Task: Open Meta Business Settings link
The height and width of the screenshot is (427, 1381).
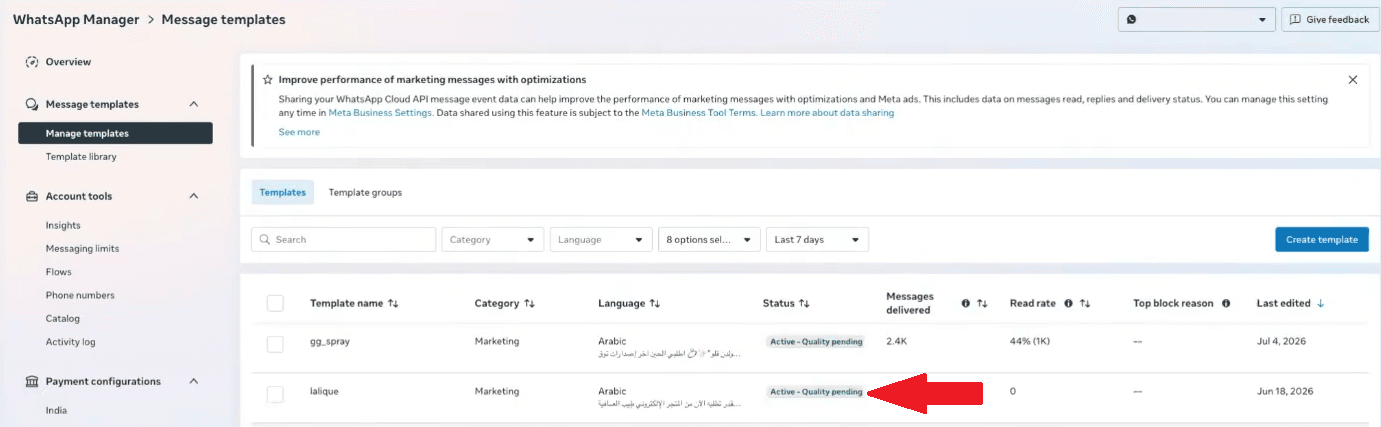Action: [x=380, y=113]
